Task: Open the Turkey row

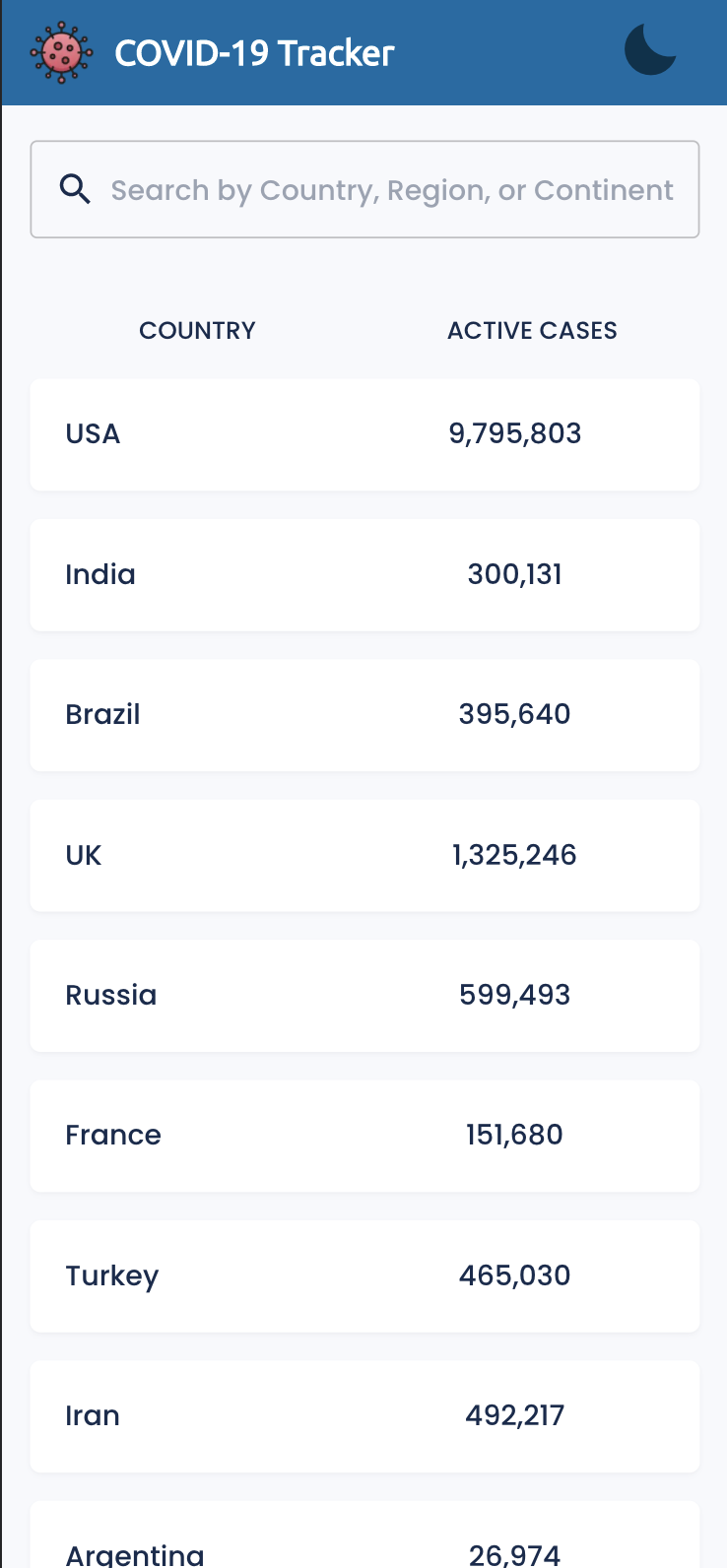Action: coord(364,1276)
